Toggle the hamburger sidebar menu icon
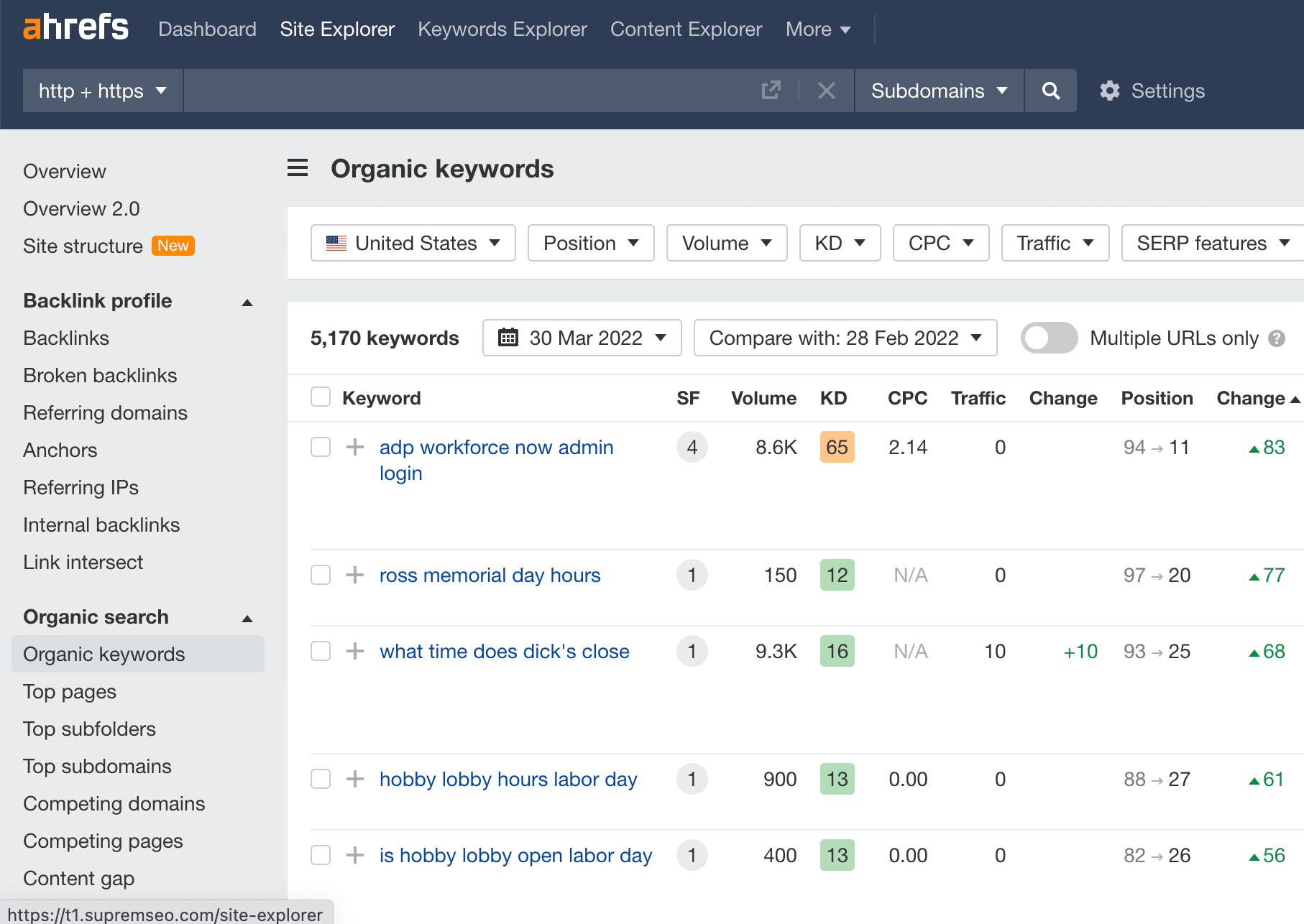1304x924 pixels. (298, 168)
